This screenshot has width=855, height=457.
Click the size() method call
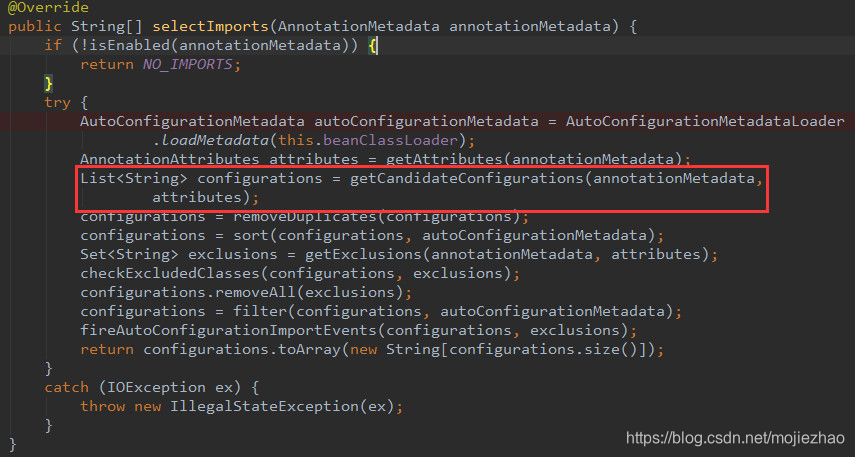[611, 349]
